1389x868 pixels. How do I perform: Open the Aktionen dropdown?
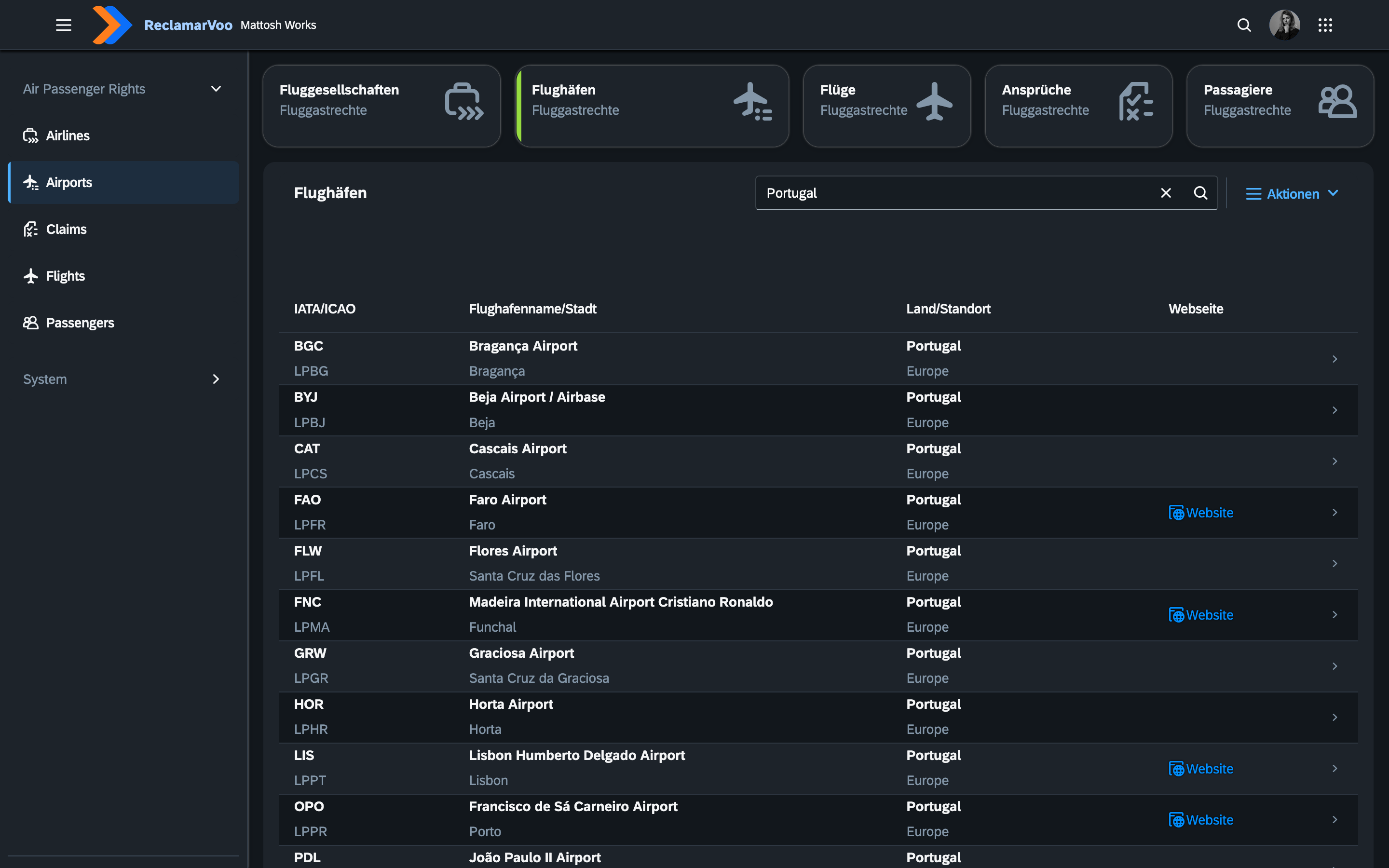(1293, 193)
